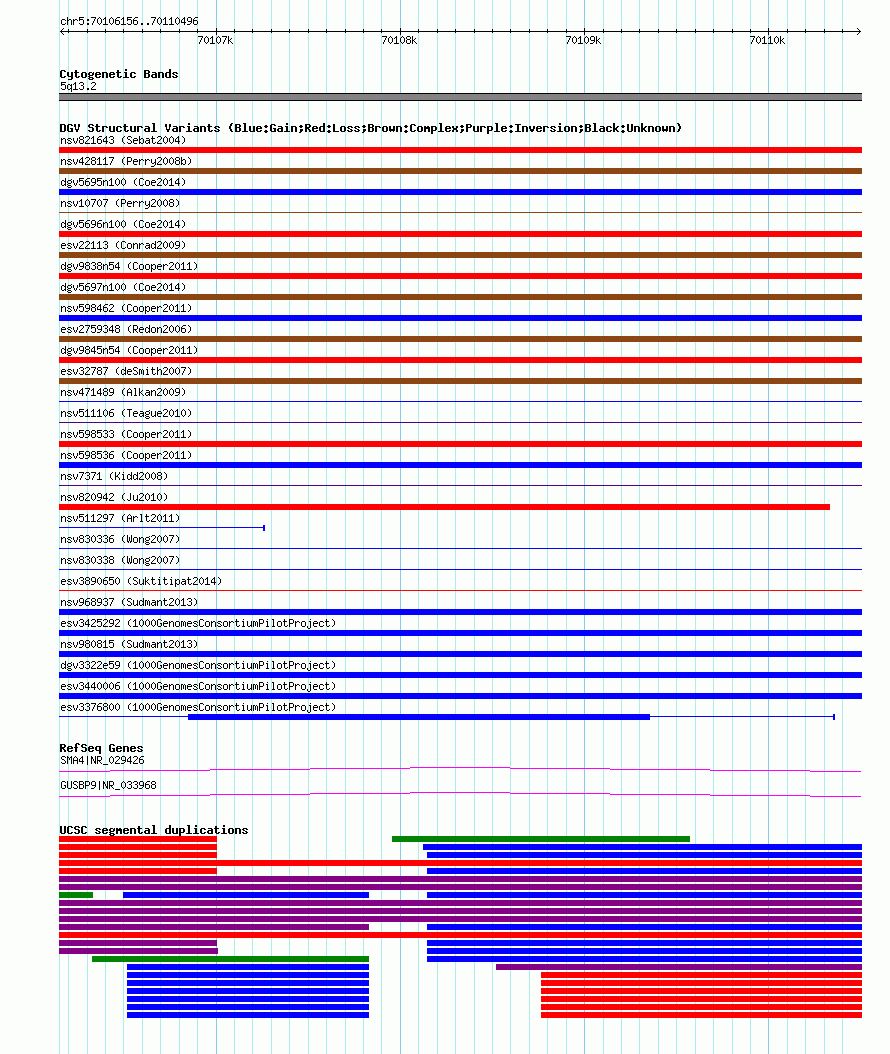
Task: Open variant nsv830336 (Wong2007)
Action: tap(120, 539)
